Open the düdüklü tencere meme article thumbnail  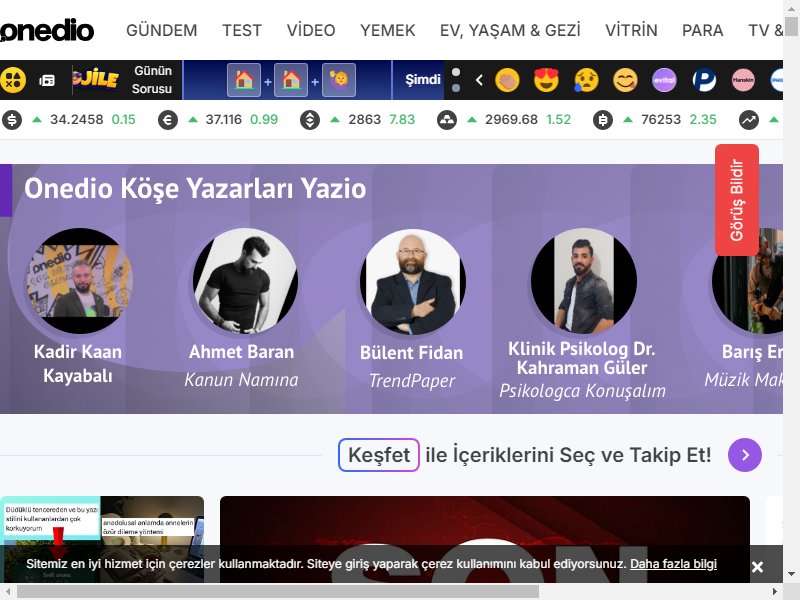click(x=102, y=539)
